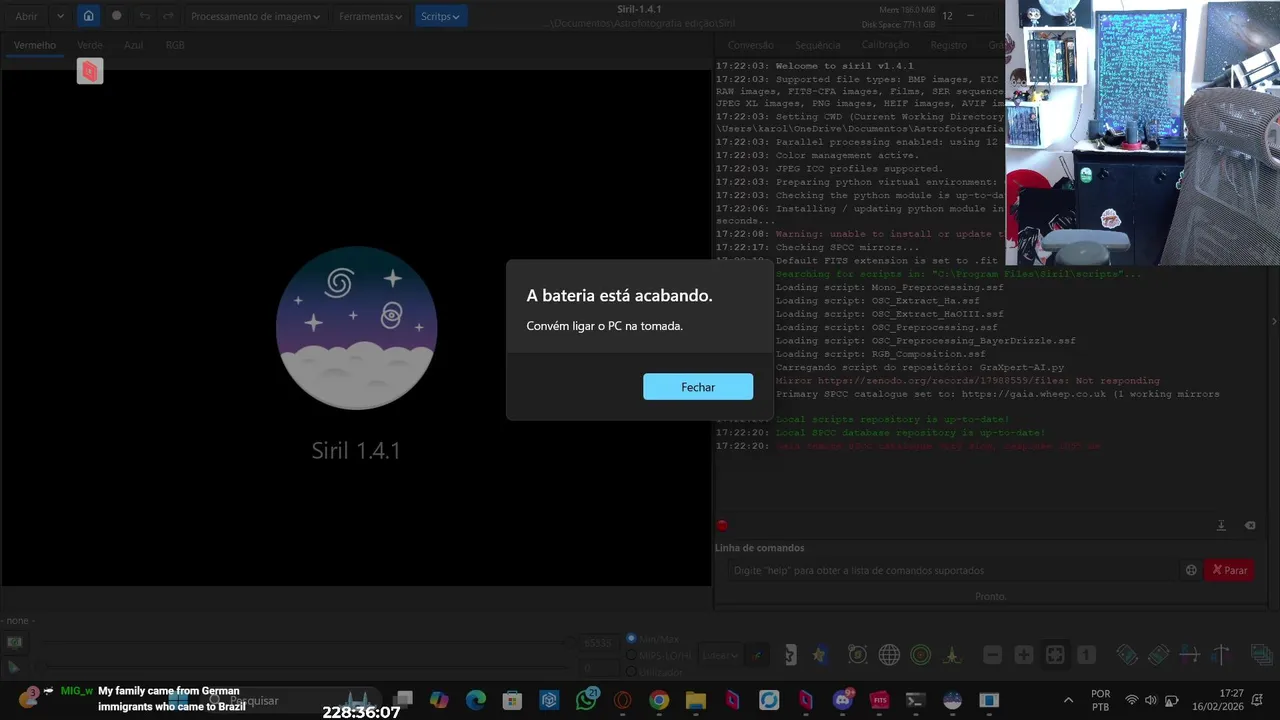Viewport: 1280px width, 720px height.
Task: Click the low cut value field showing 0
Action: 598,666
